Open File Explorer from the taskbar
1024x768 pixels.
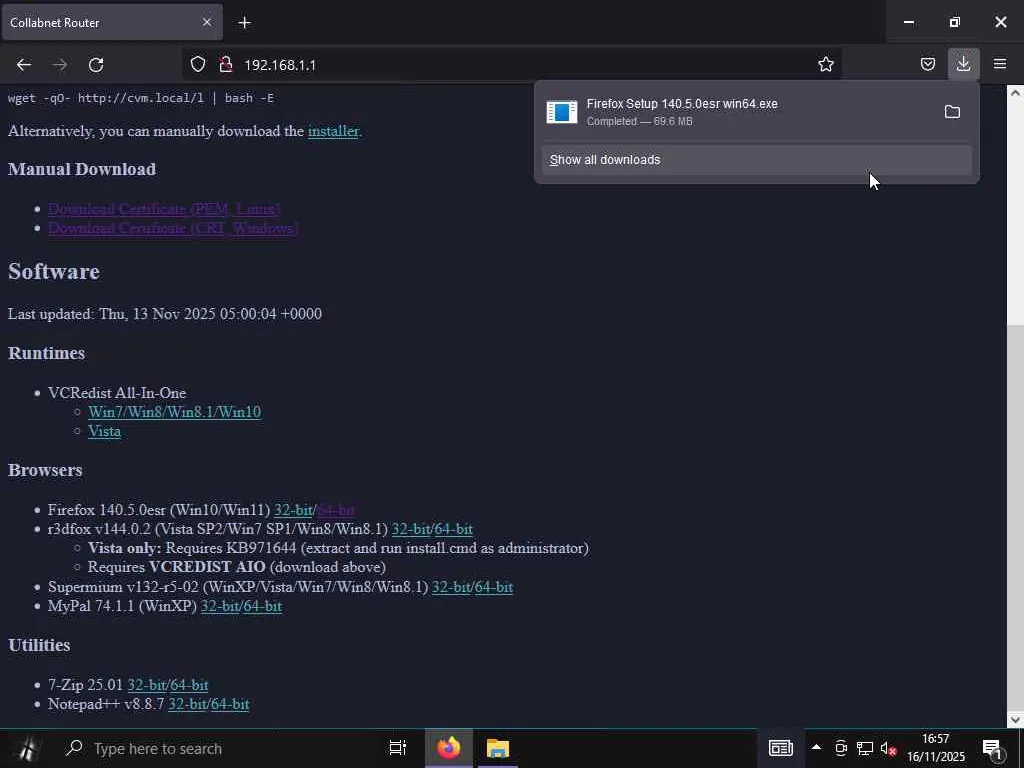[498, 748]
